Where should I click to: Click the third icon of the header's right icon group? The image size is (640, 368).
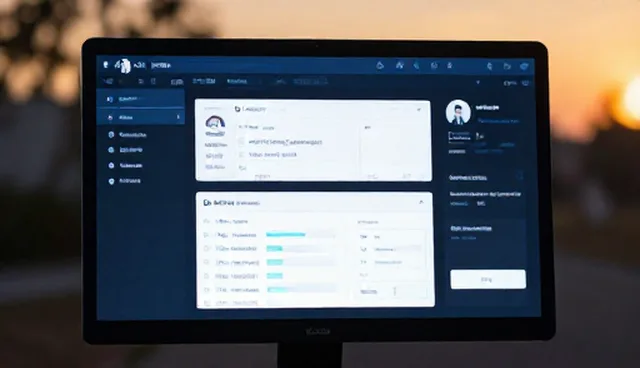click(416, 65)
